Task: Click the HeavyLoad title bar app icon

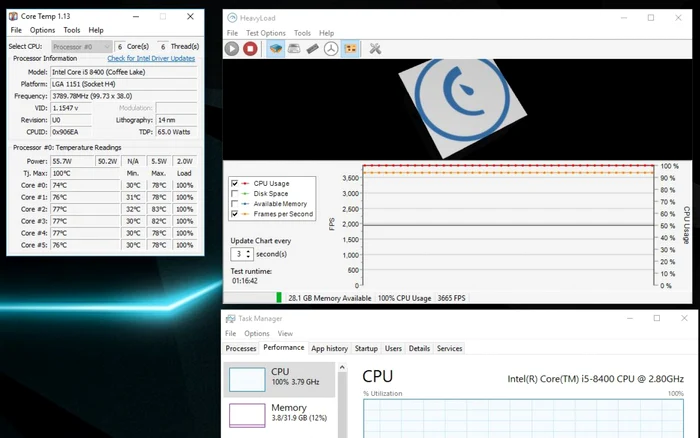Action: tap(232, 18)
